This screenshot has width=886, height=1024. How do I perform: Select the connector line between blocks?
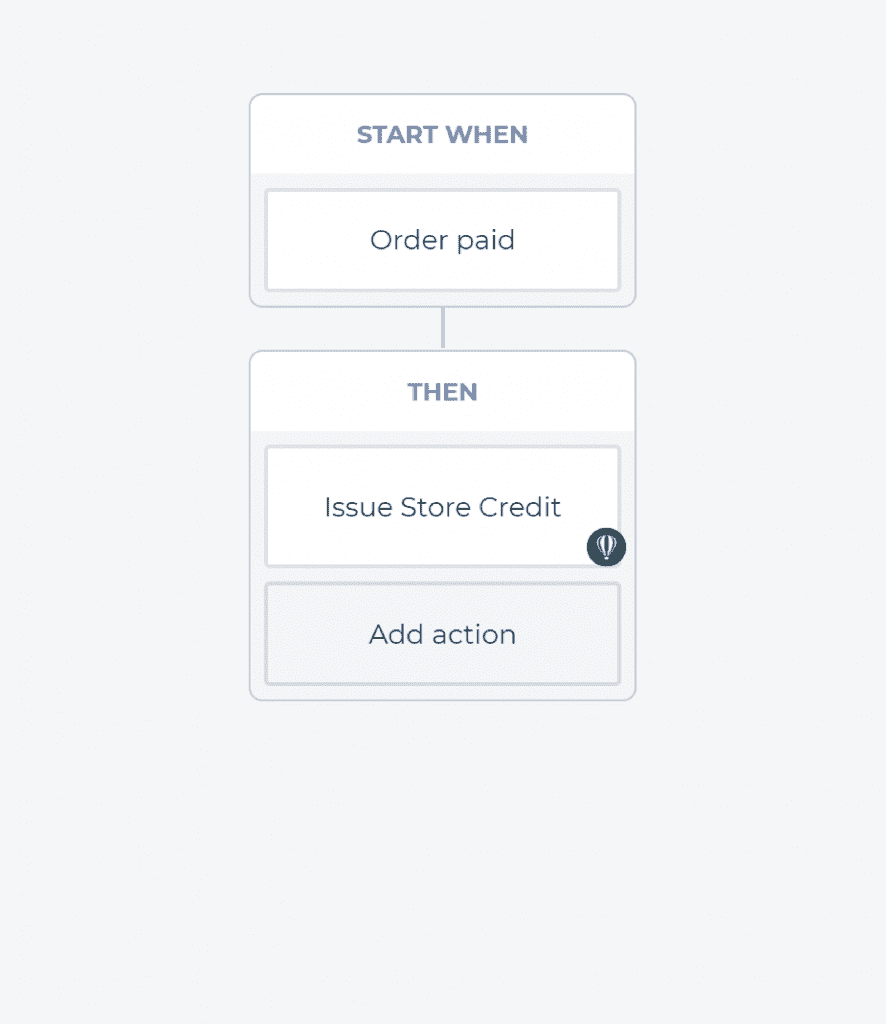pyautogui.click(x=443, y=328)
